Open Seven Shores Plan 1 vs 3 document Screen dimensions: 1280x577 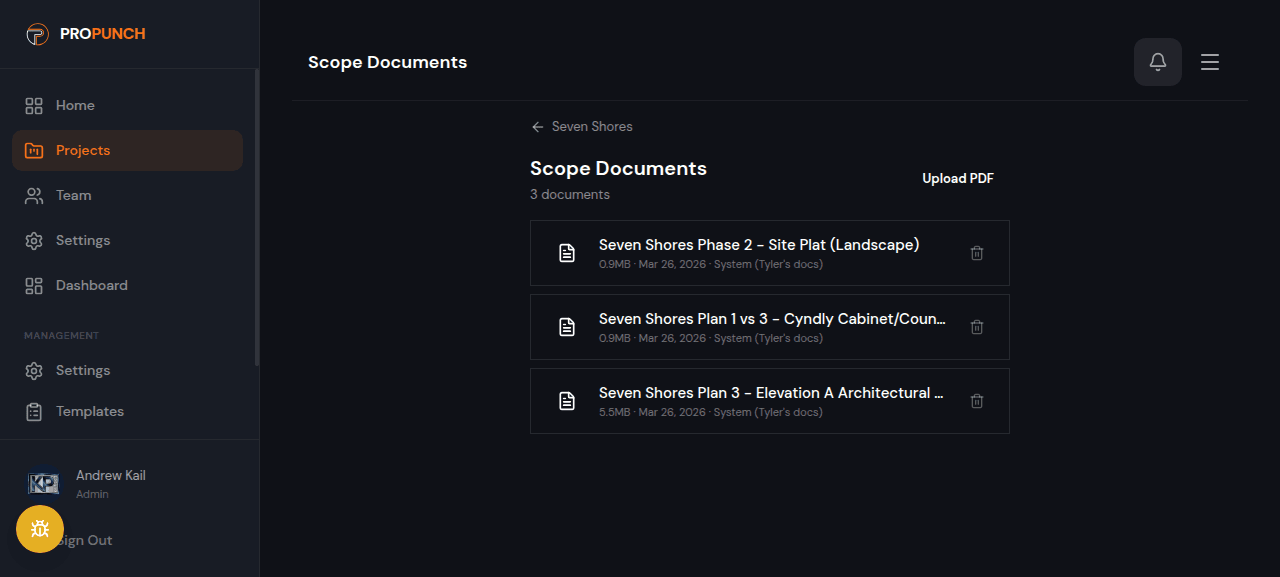point(770,327)
